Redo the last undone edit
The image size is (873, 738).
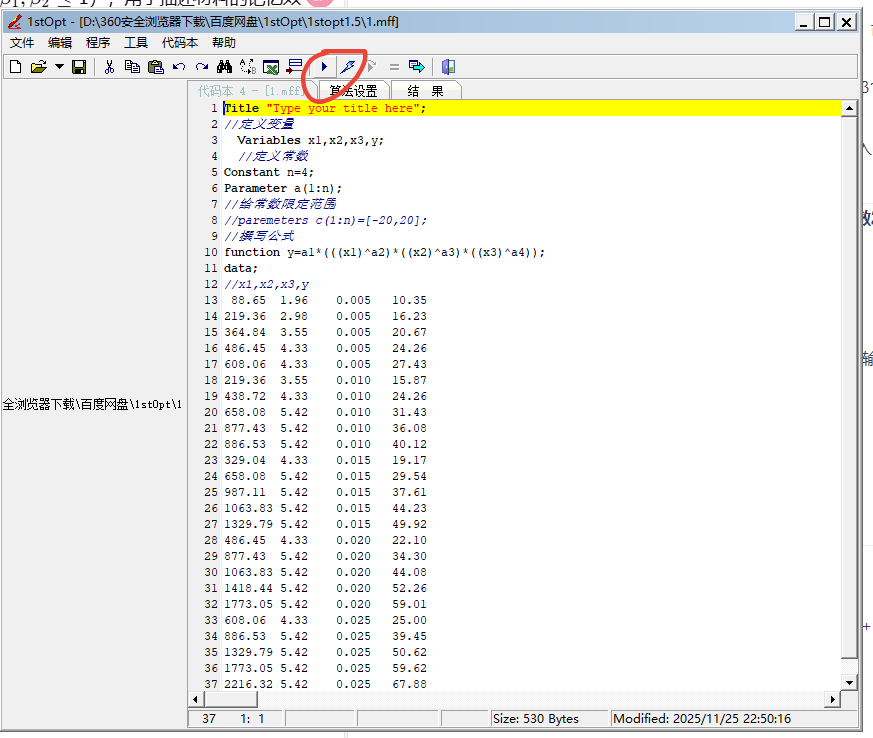(x=202, y=67)
